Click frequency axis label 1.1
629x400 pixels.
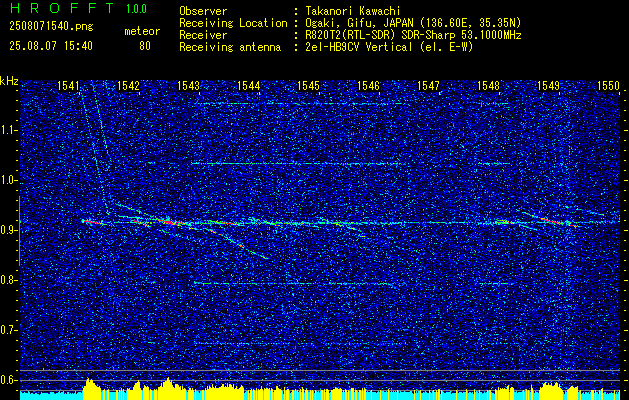tap(8, 130)
